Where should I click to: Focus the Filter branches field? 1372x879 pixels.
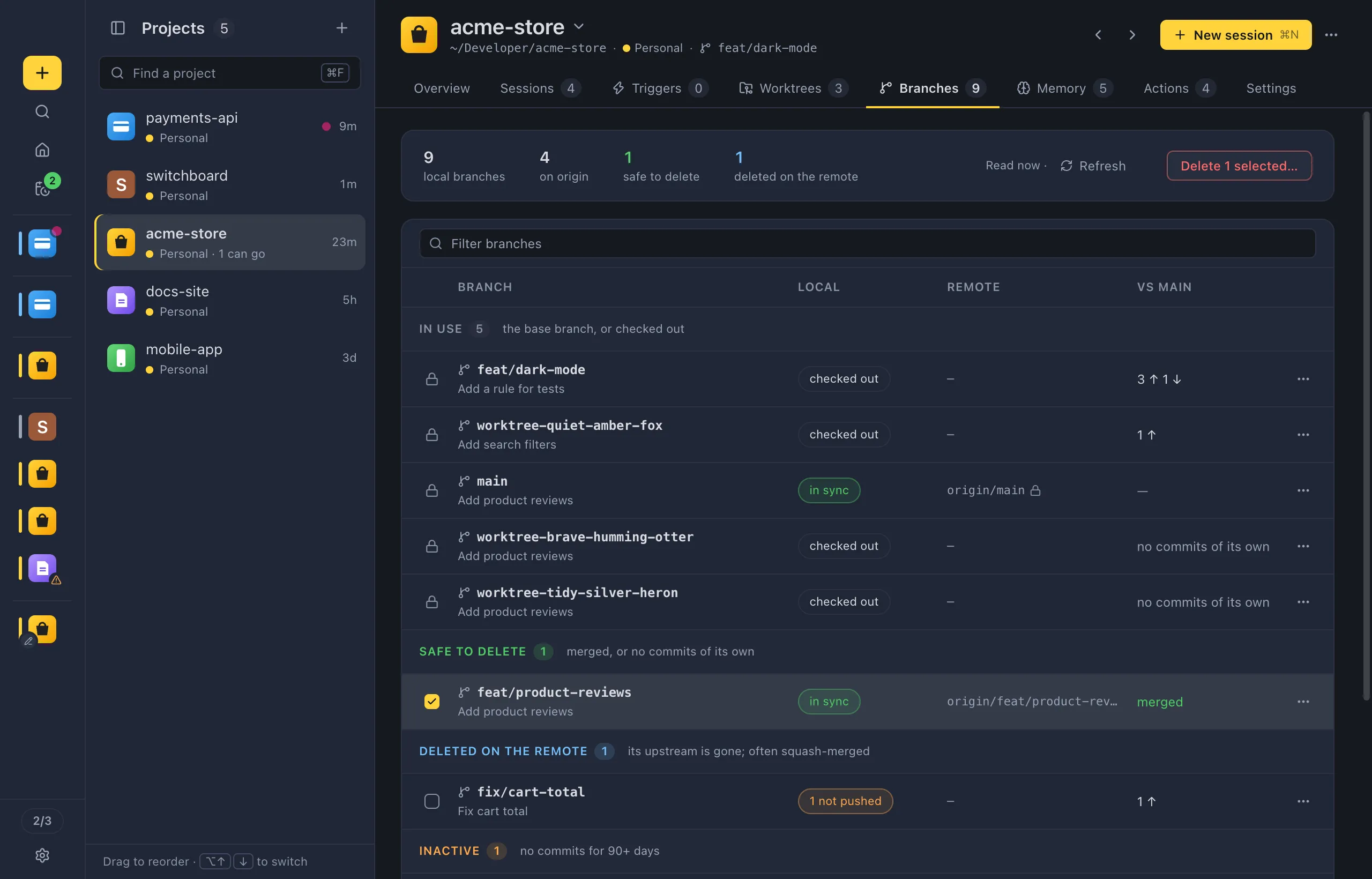coord(868,243)
